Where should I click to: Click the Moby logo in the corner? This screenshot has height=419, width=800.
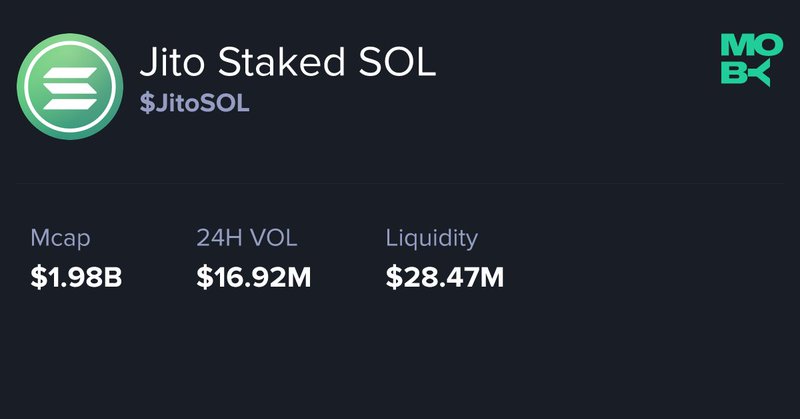746,60
